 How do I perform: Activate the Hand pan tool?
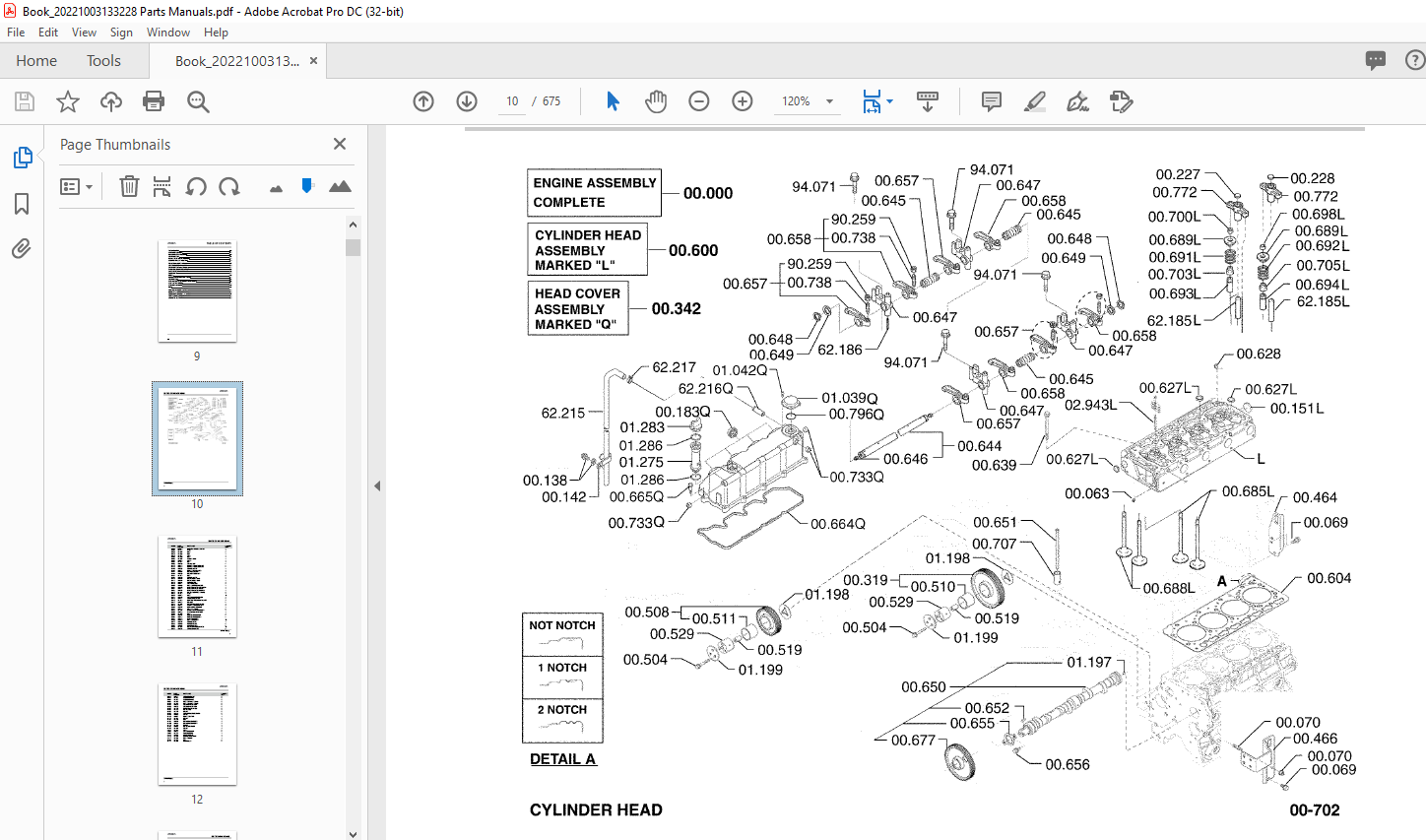(656, 101)
